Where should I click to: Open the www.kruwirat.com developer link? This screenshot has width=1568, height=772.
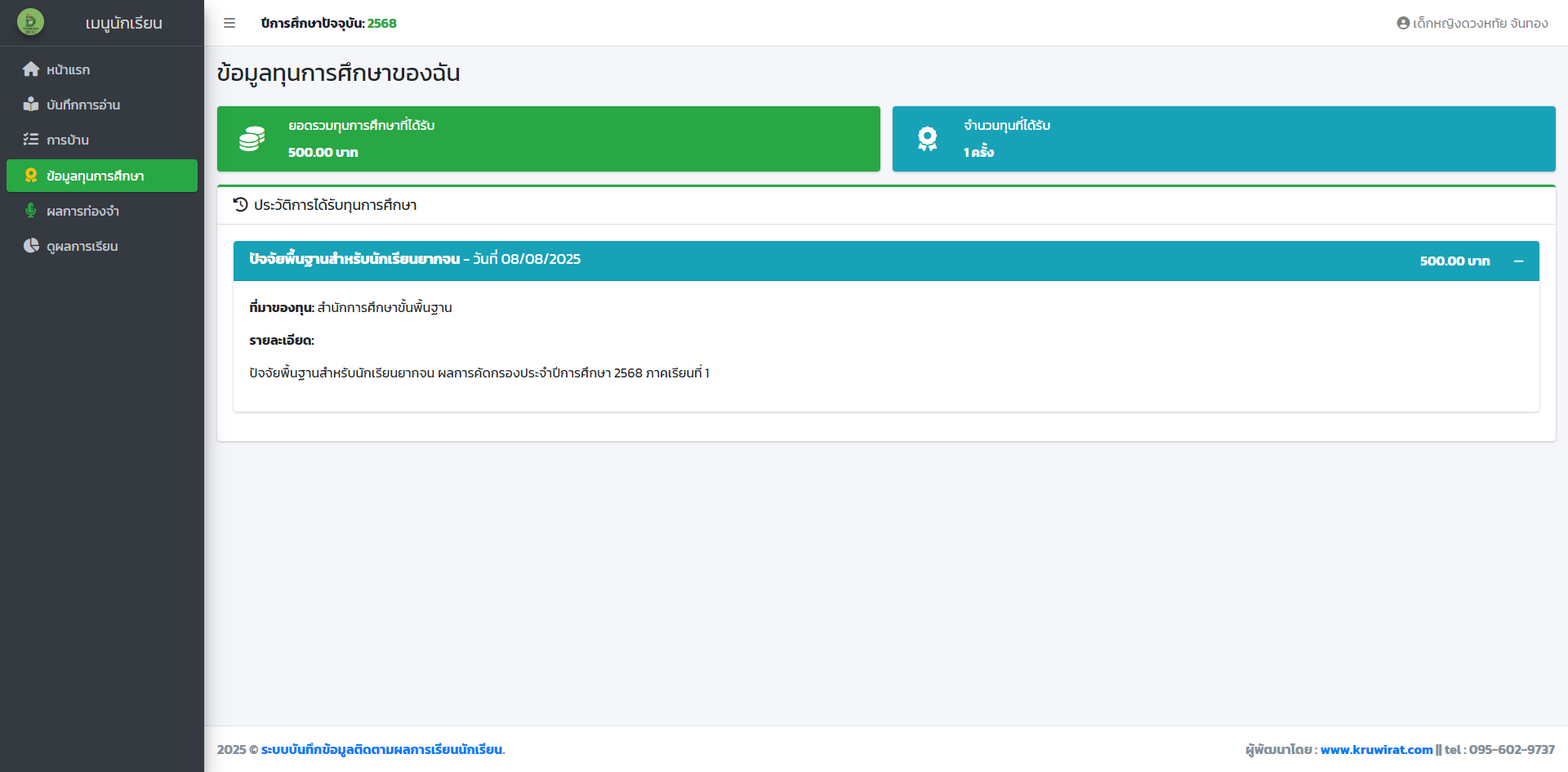(1376, 750)
